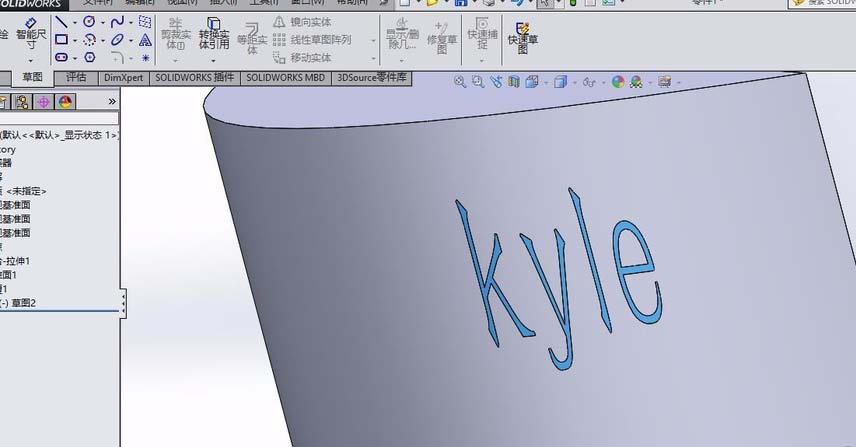This screenshot has width=856, height=447.
Task: Click the sketch Plane tool icon
Action: (145, 22)
